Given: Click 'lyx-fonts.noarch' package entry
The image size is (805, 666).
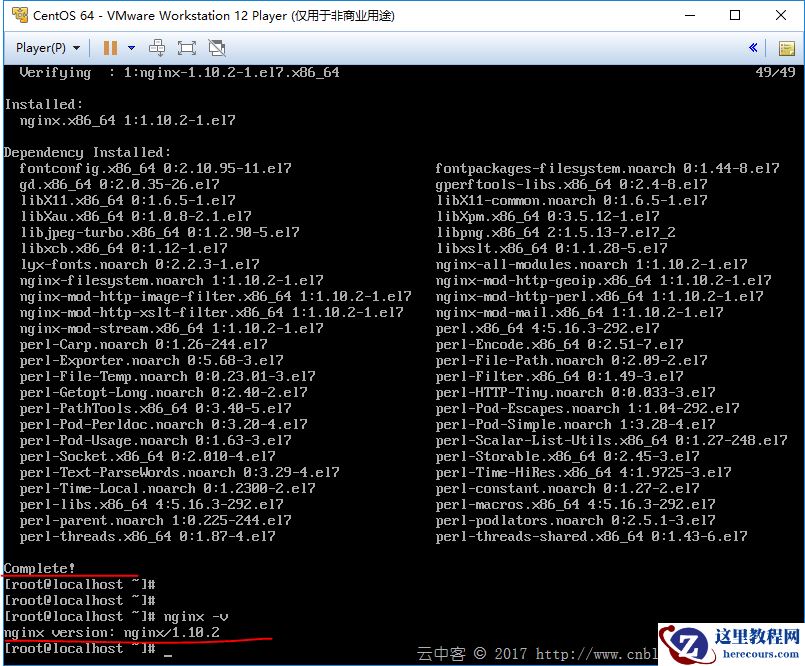Looking at the screenshot, I should [139, 264].
